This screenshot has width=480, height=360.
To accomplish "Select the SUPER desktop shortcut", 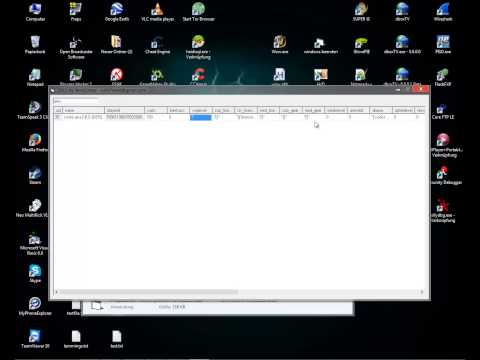I will 361,12.
